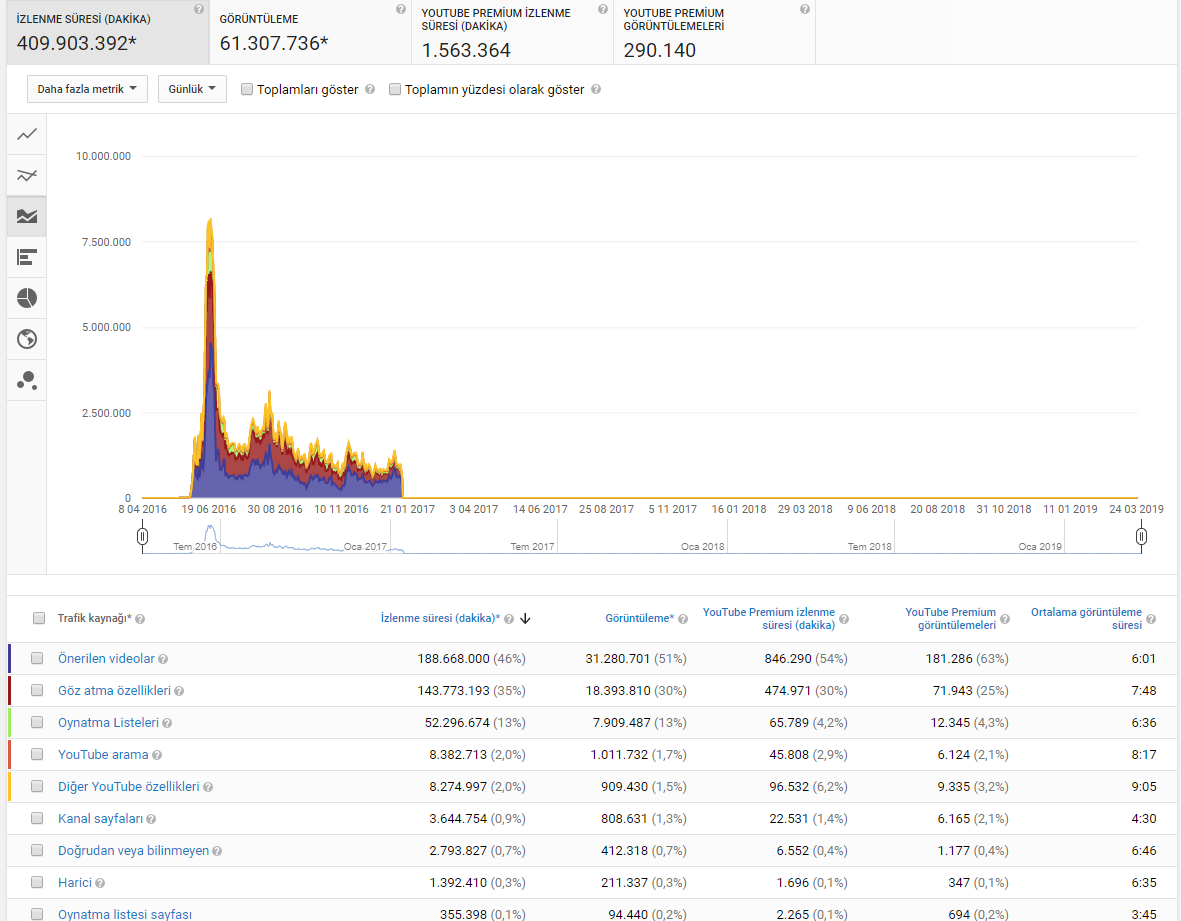Viewport: 1181px width, 921px height.
Task: Select the bubble chart view icon
Action: 27,380
